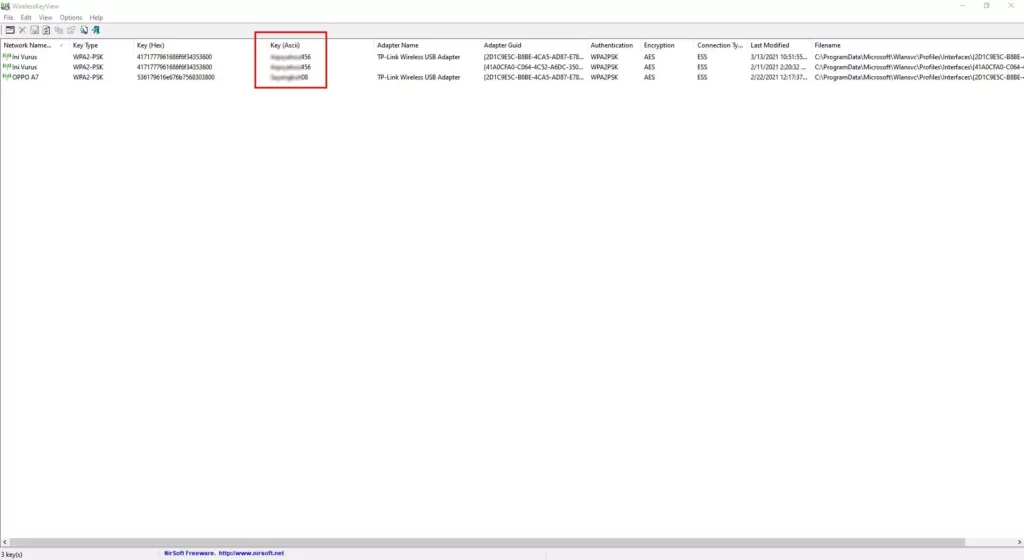Click the horizontal scrollbar right arrow
1024x560 pixels.
(x=1019, y=542)
